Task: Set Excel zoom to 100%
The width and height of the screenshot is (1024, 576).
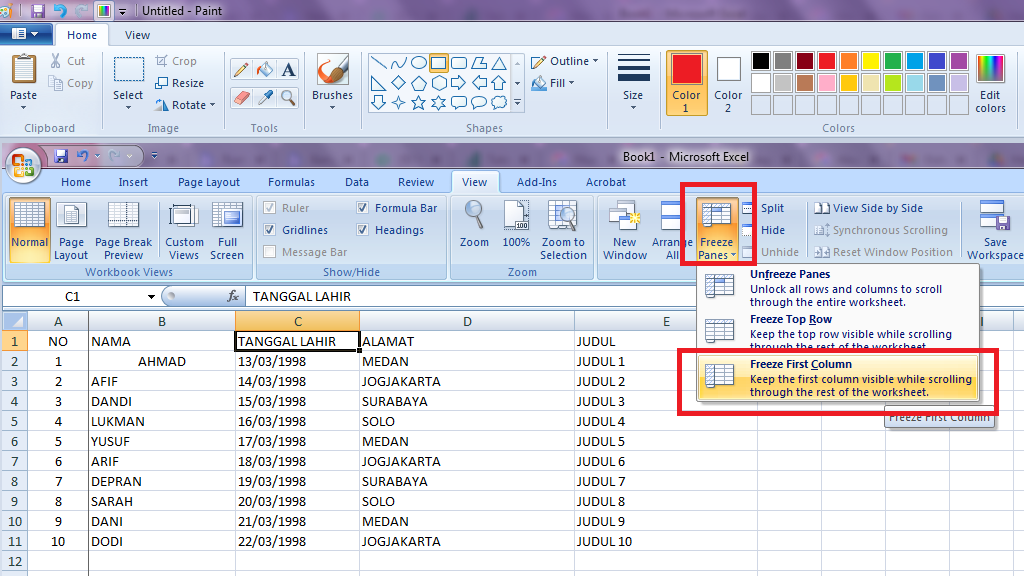Action: coord(516,224)
